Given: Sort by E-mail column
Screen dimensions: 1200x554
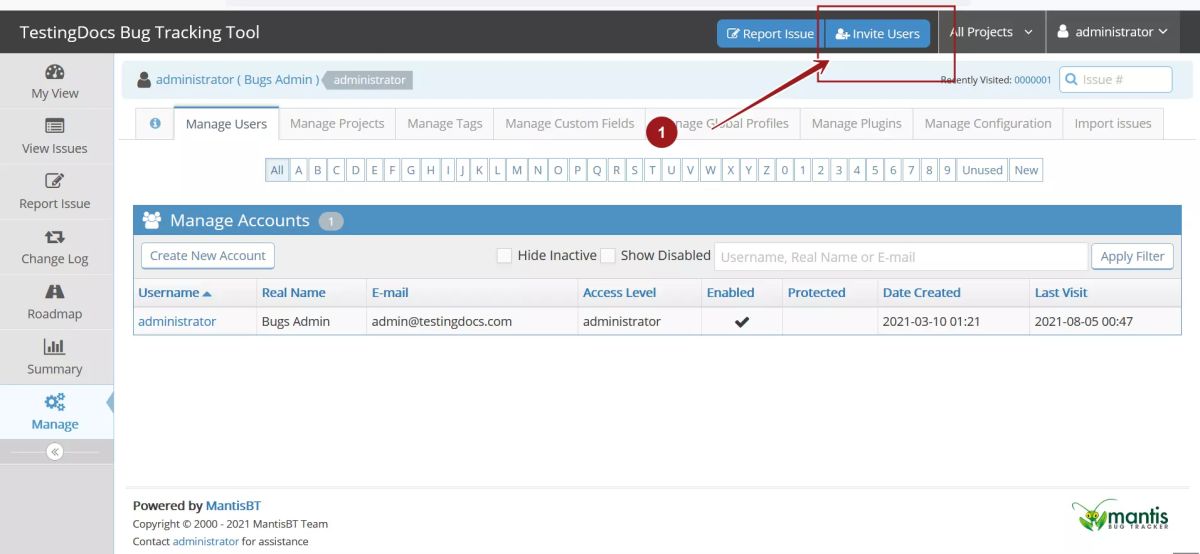Looking at the screenshot, I should click(x=390, y=293).
